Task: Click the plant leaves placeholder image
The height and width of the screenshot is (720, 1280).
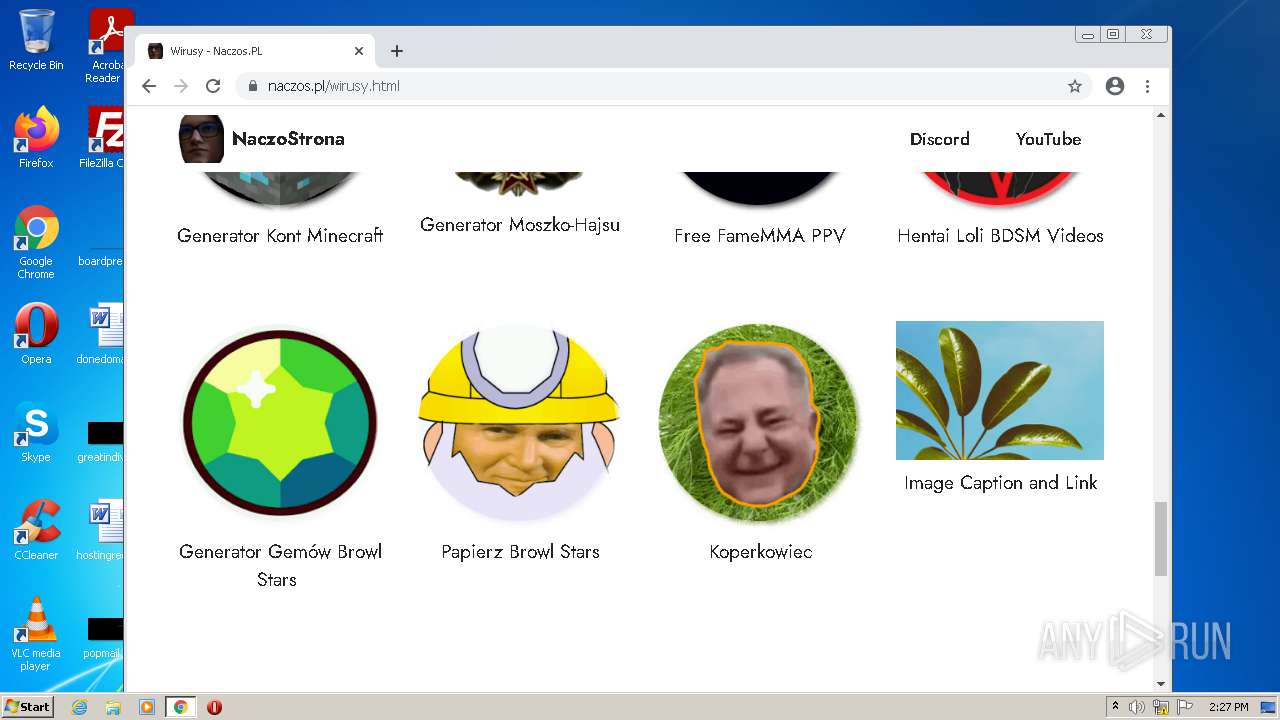Action: [1000, 390]
